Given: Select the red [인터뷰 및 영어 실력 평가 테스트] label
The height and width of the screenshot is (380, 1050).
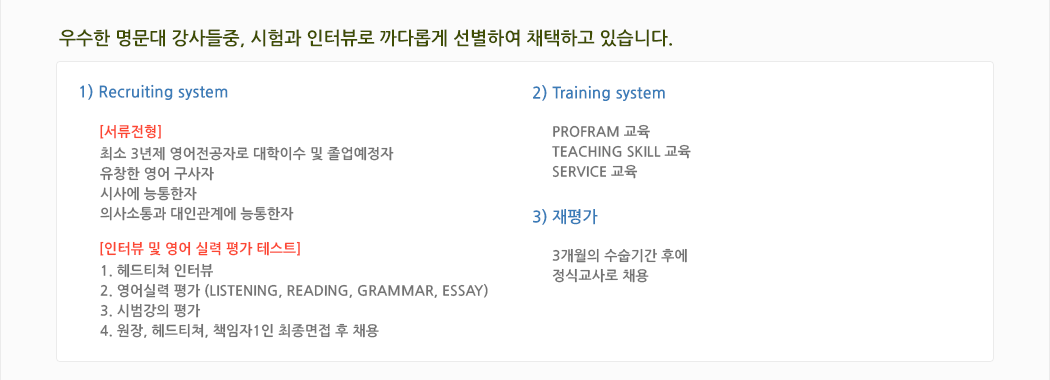Looking at the screenshot, I should tap(199, 249).
